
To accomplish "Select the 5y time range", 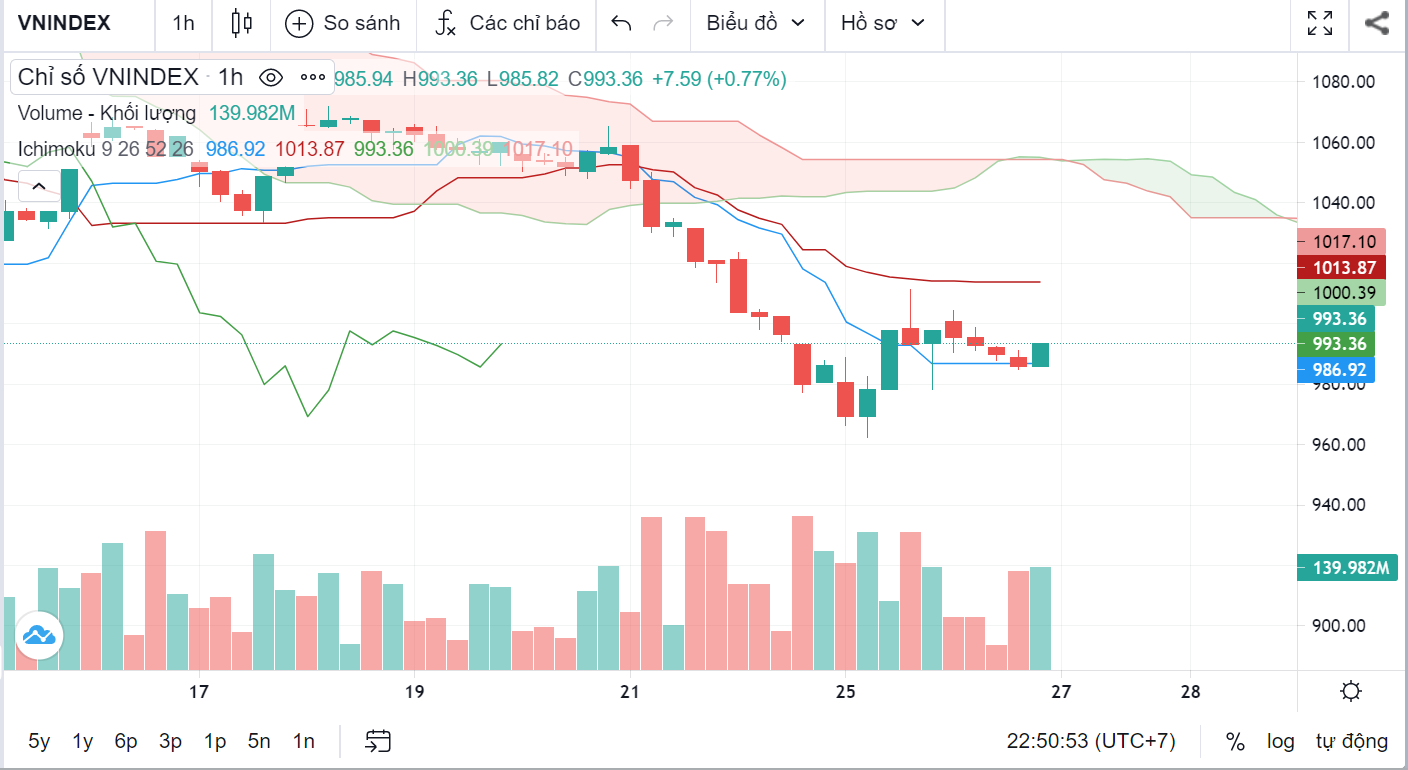I will coord(39,741).
